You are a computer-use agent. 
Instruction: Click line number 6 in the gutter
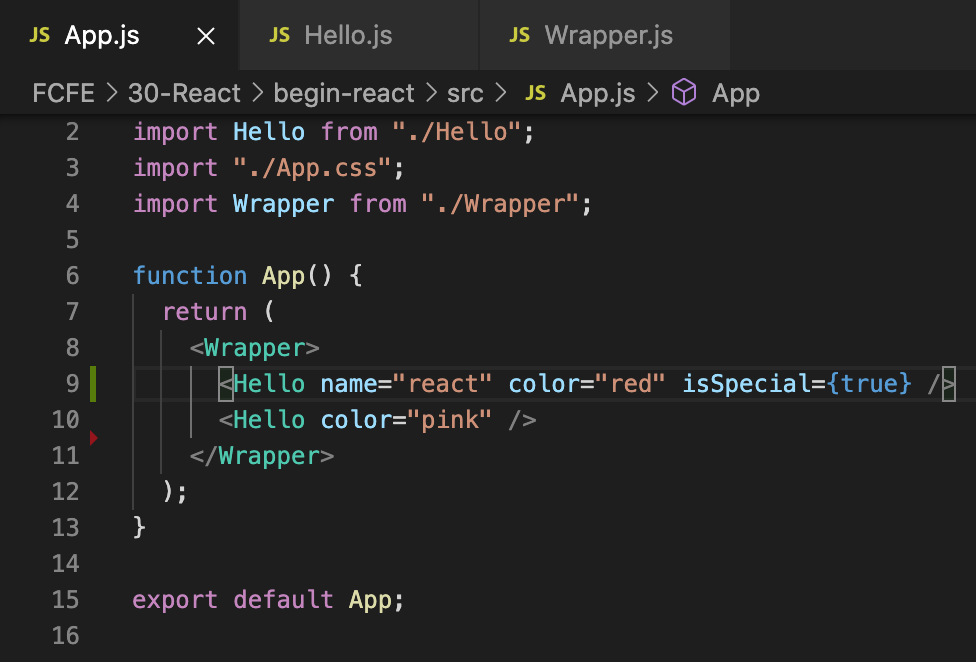coord(73,276)
